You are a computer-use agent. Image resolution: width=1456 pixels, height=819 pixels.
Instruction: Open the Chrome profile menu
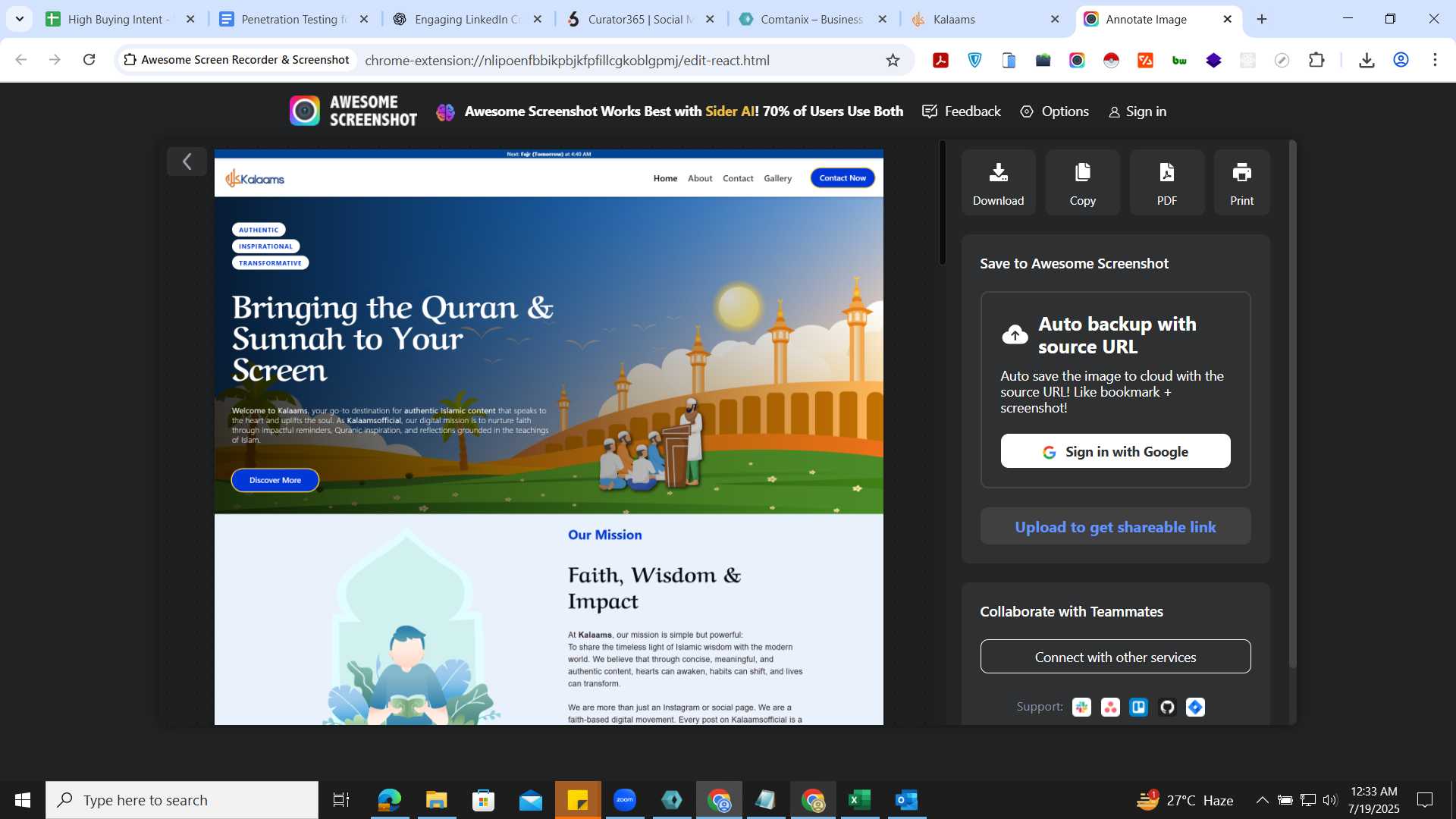[1401, 60]
